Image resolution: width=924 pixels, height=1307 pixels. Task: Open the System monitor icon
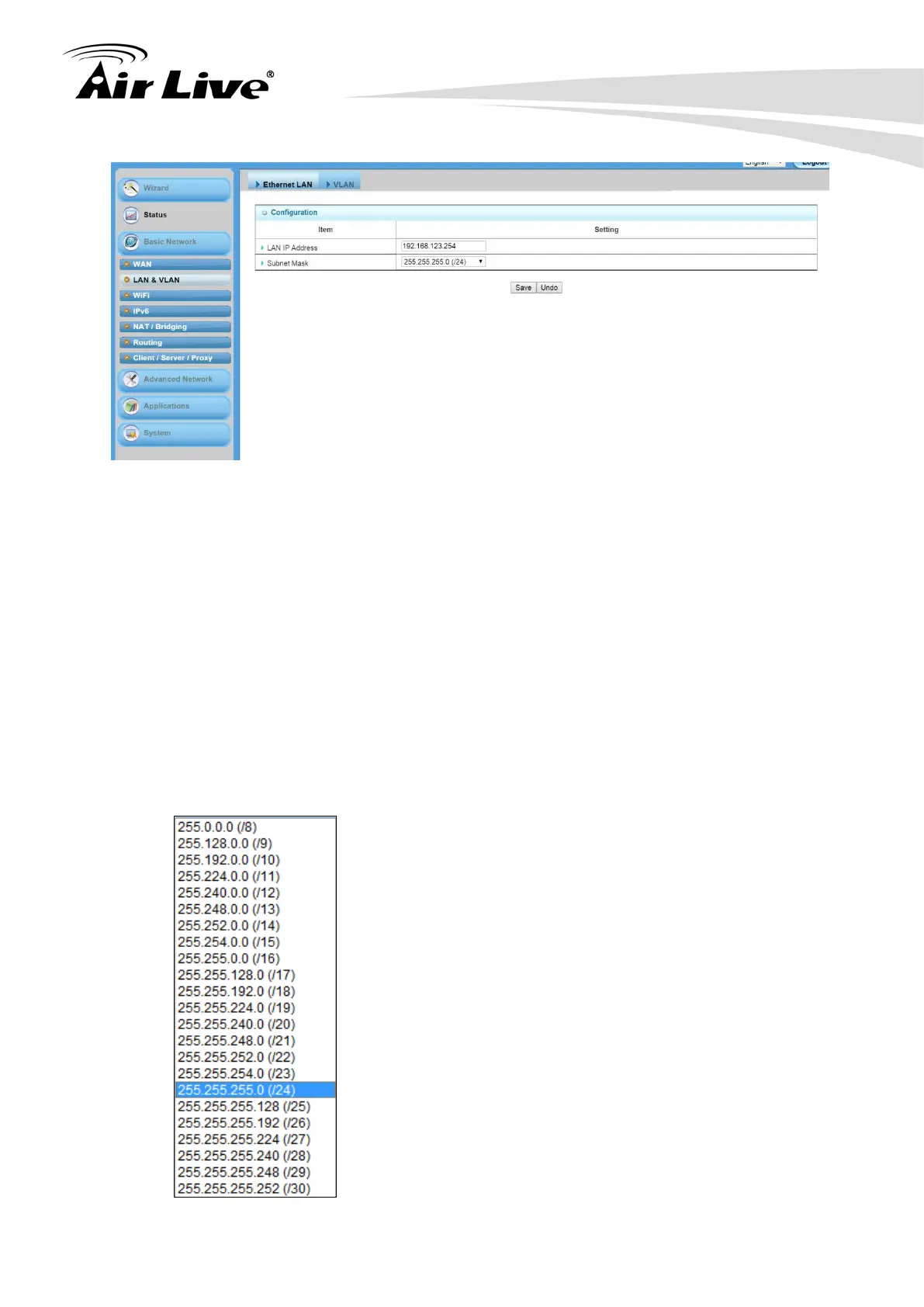(131, 433)
